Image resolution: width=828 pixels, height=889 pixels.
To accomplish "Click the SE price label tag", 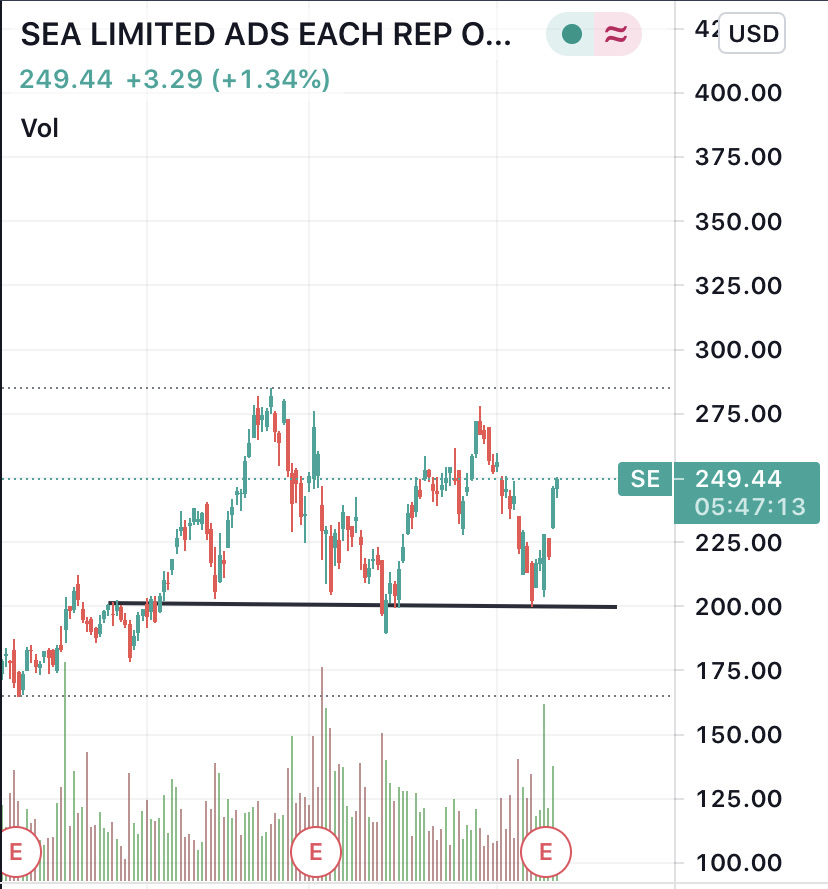I will click(x=645, y=479).
